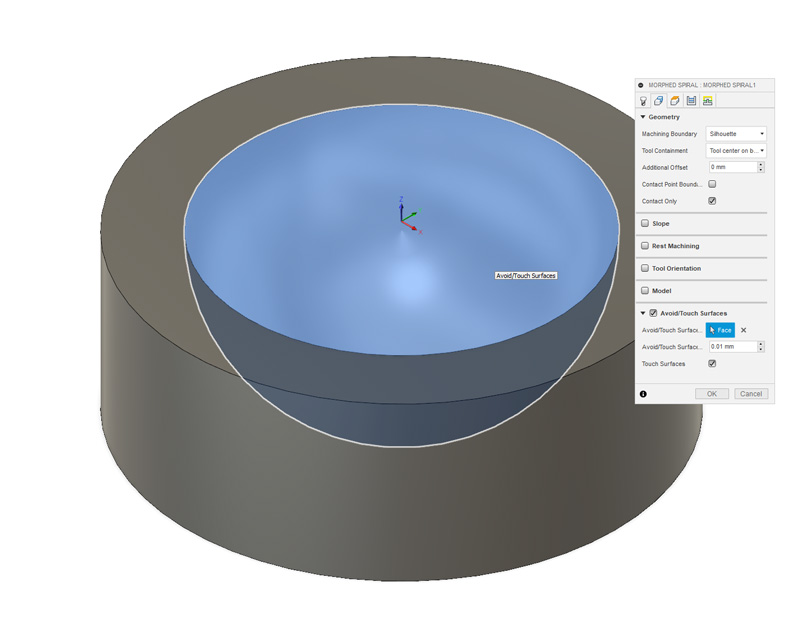The width and height of the screenshot is (800, 640).
Task: Collapse the Geometry section
Action: pos(643,117)
